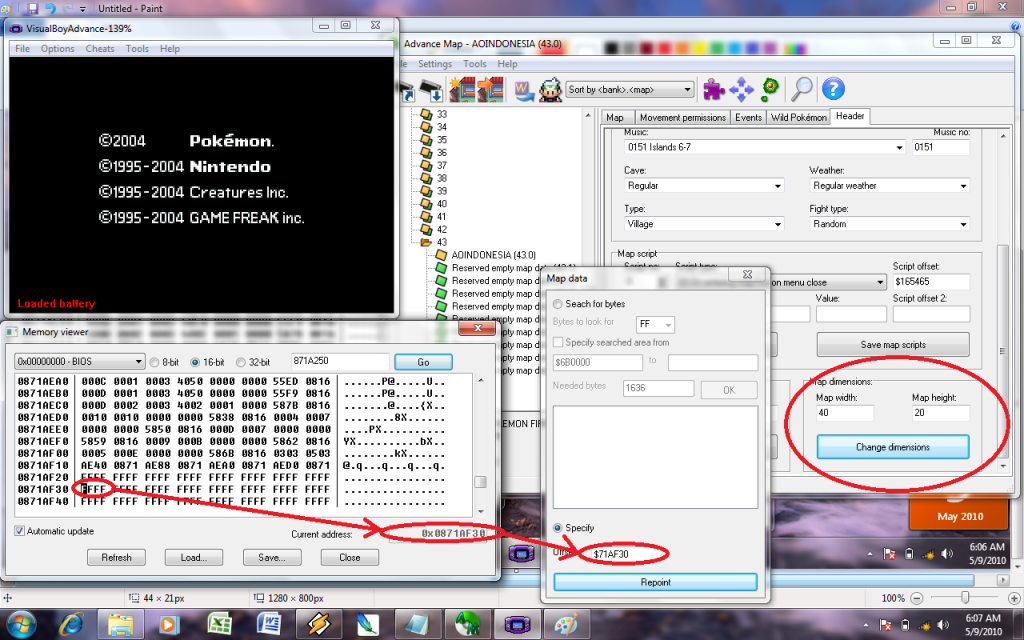
Task: Launch Internet Explorer from the taskbar
Action: [71, 625]
